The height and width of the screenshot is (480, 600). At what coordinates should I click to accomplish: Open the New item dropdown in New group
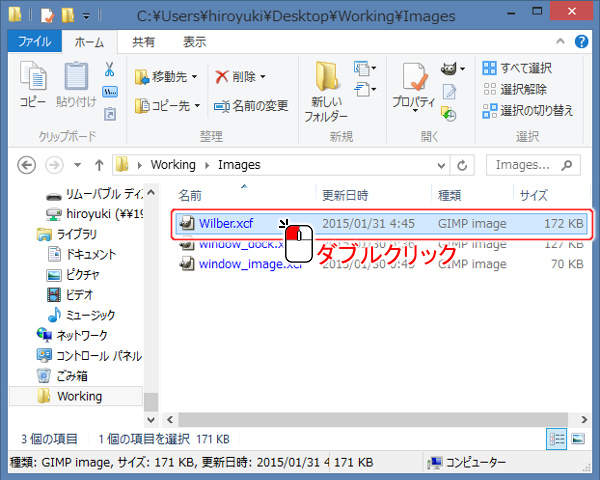tap(365, 68)
